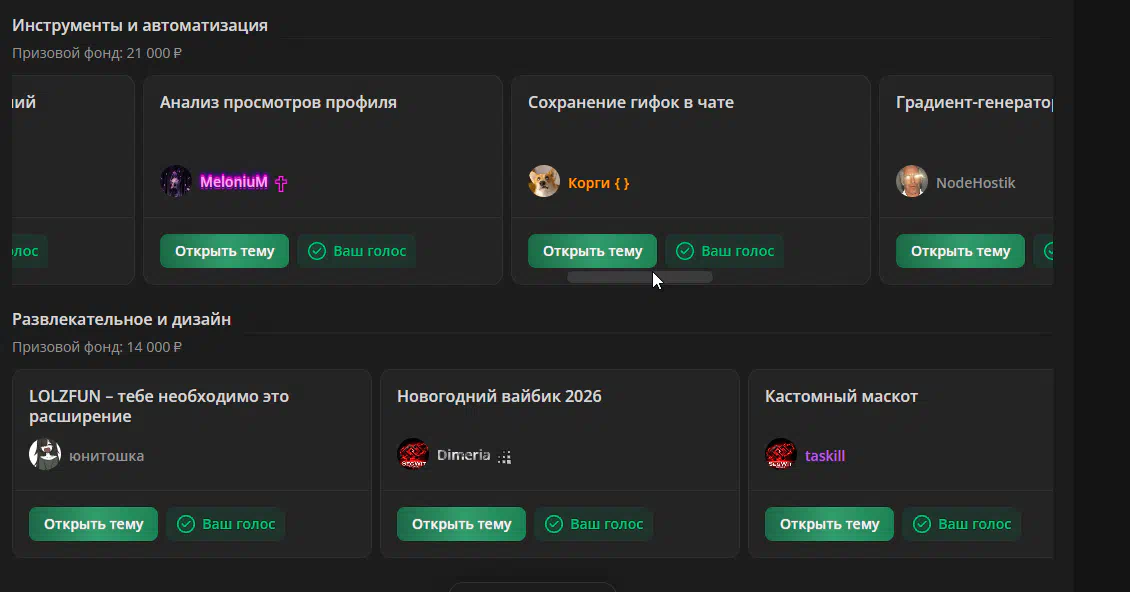
Task: Click юнитошка's profile avatar
Action: (45, 455)
